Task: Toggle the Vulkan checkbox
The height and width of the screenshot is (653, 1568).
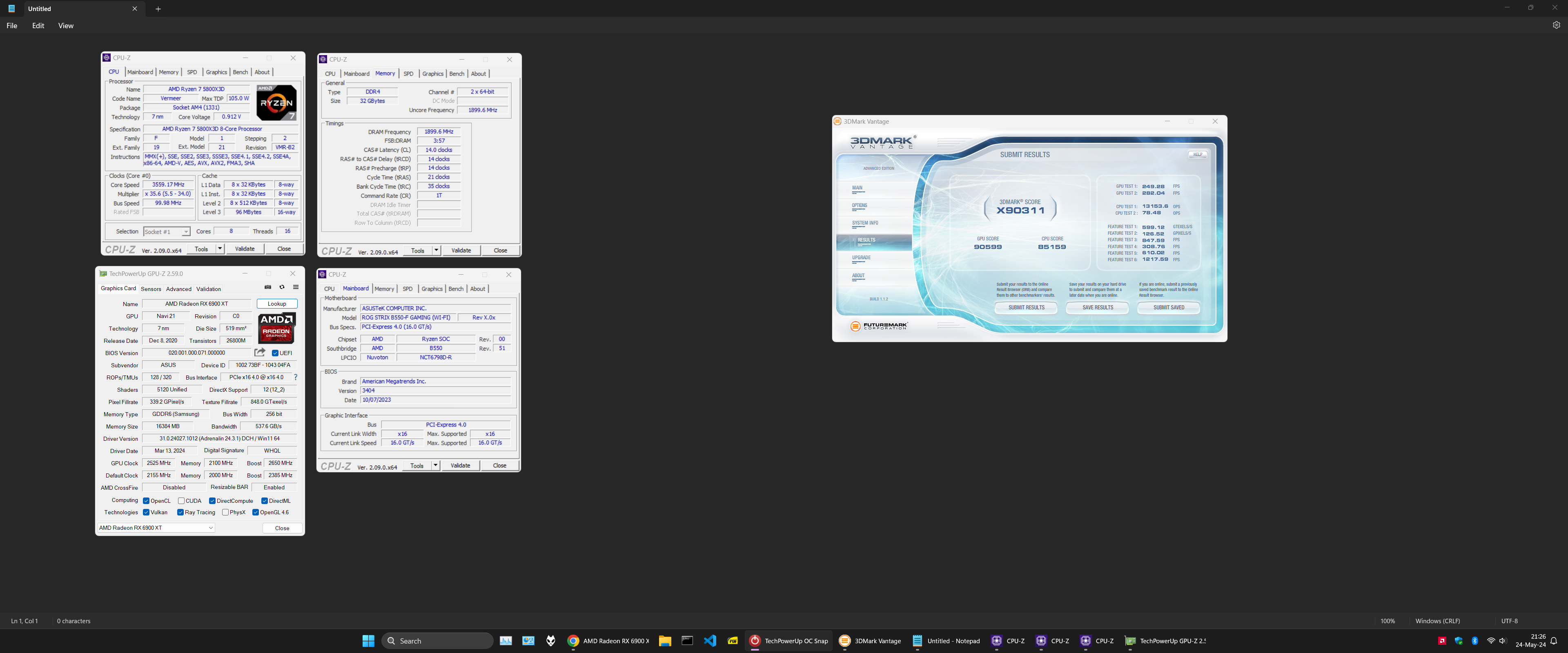Action: coord(146,513)
